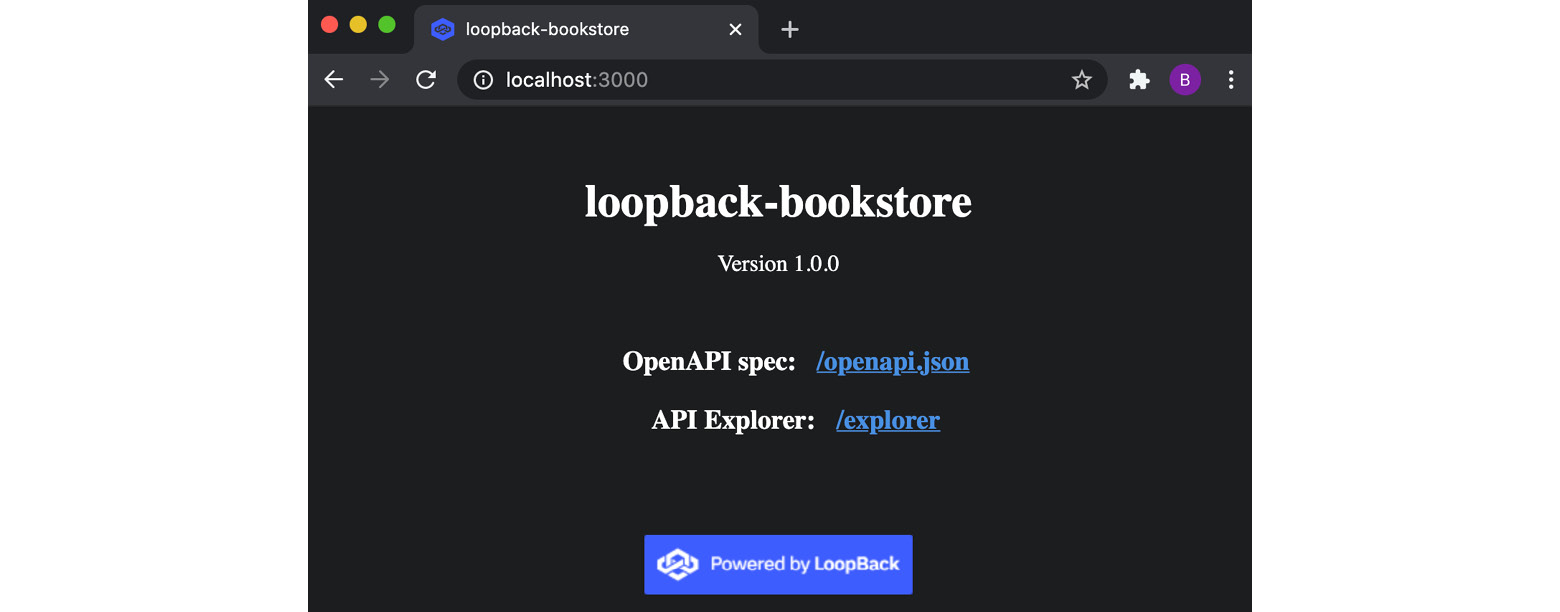Open the extensions puzzle-piece icon
This screenshot has height=612, width=1560.
1138,79
